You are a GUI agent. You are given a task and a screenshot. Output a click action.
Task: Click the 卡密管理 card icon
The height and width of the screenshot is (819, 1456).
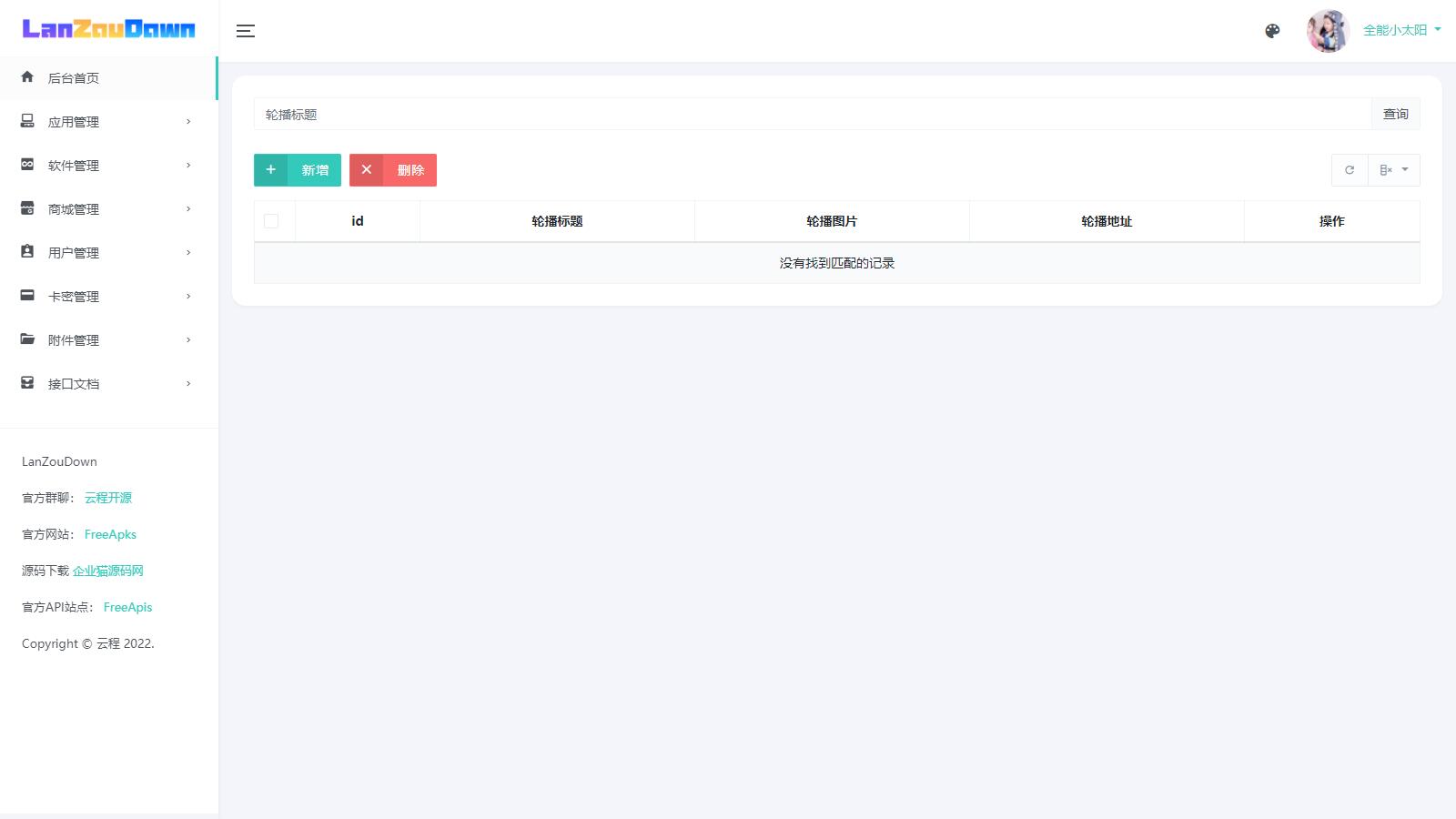click(27, 296)
